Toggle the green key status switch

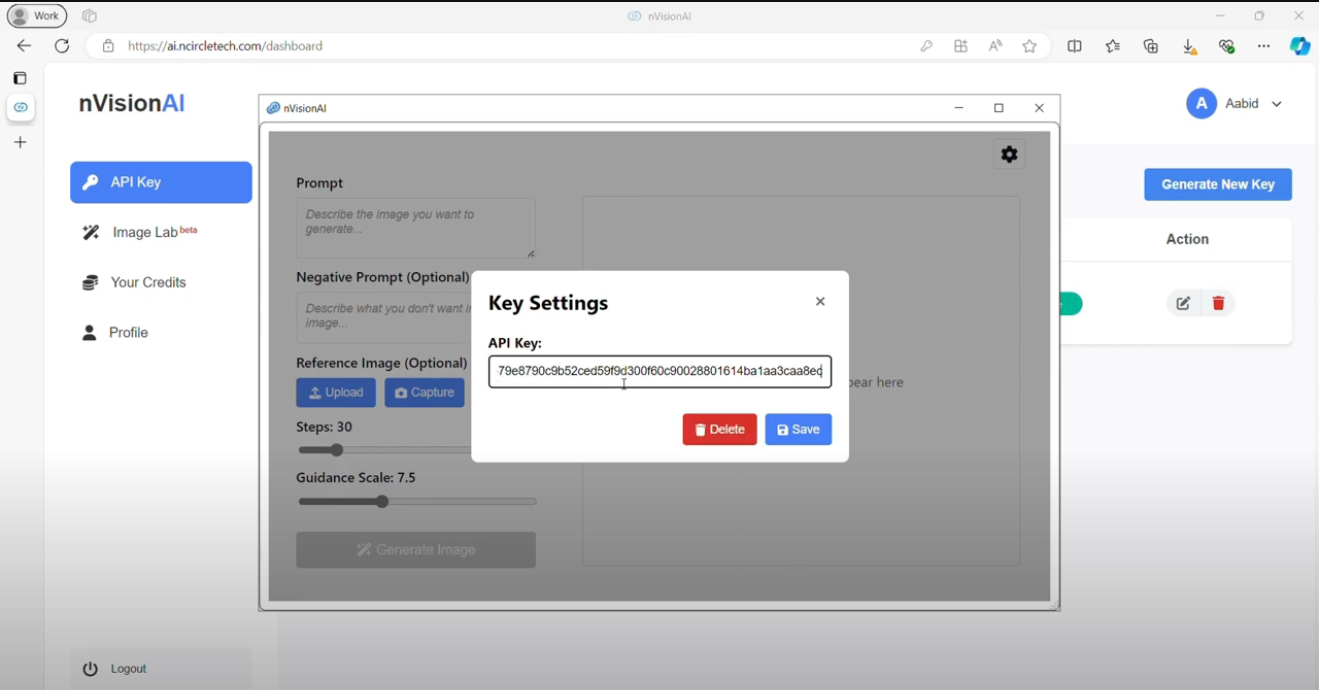(x=1070, y=304)
